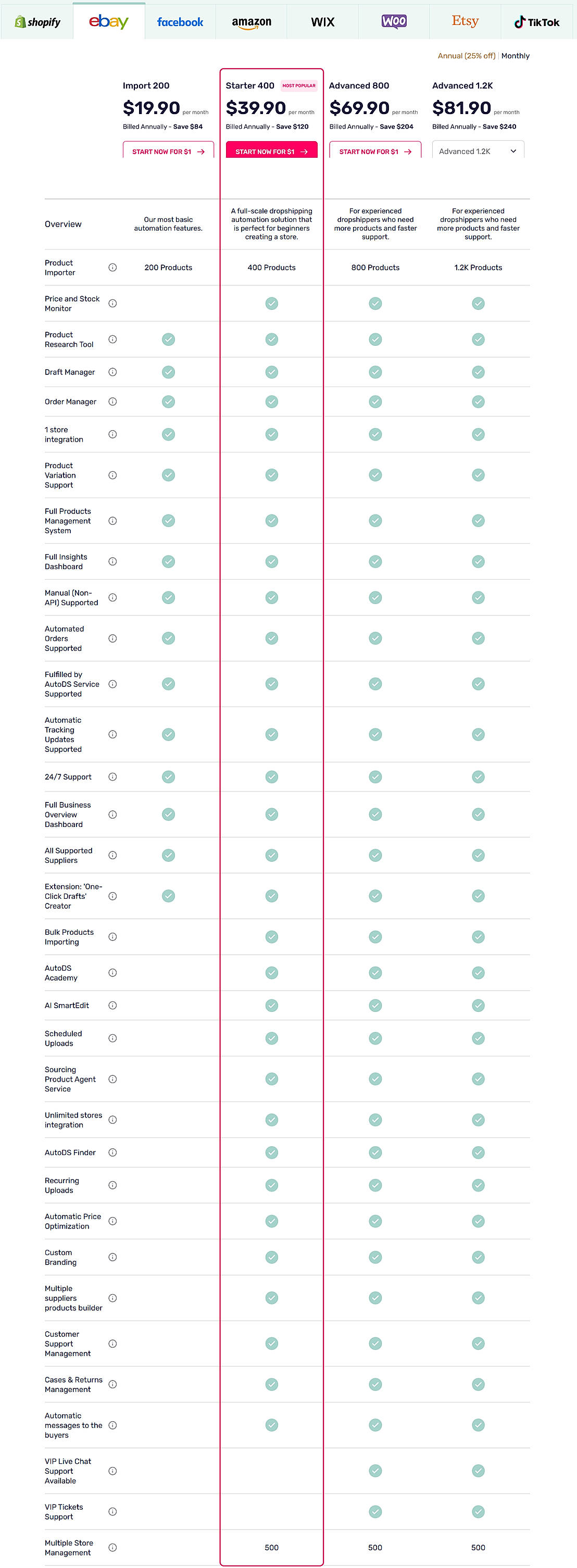The image size is (577, 1568).
Task: Start Import 200 plan for $1
Action: pyautogui.click(x=168, y=151)
